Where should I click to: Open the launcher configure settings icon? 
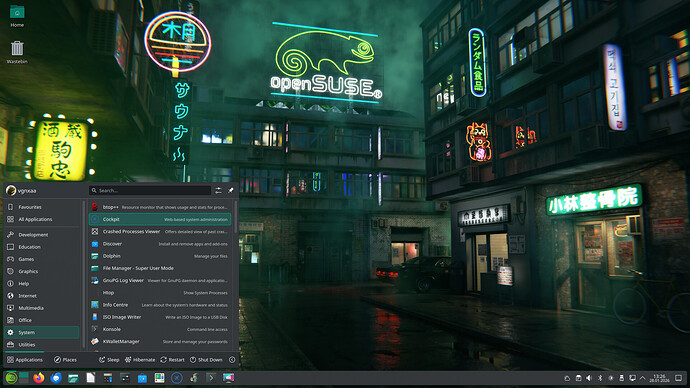click(218, 190)
